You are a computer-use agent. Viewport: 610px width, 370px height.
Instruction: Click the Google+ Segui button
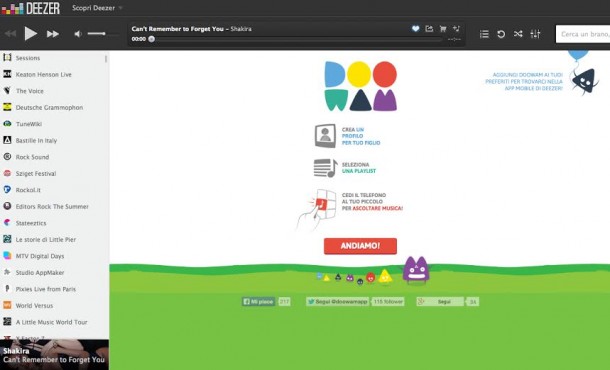[440, 302]
